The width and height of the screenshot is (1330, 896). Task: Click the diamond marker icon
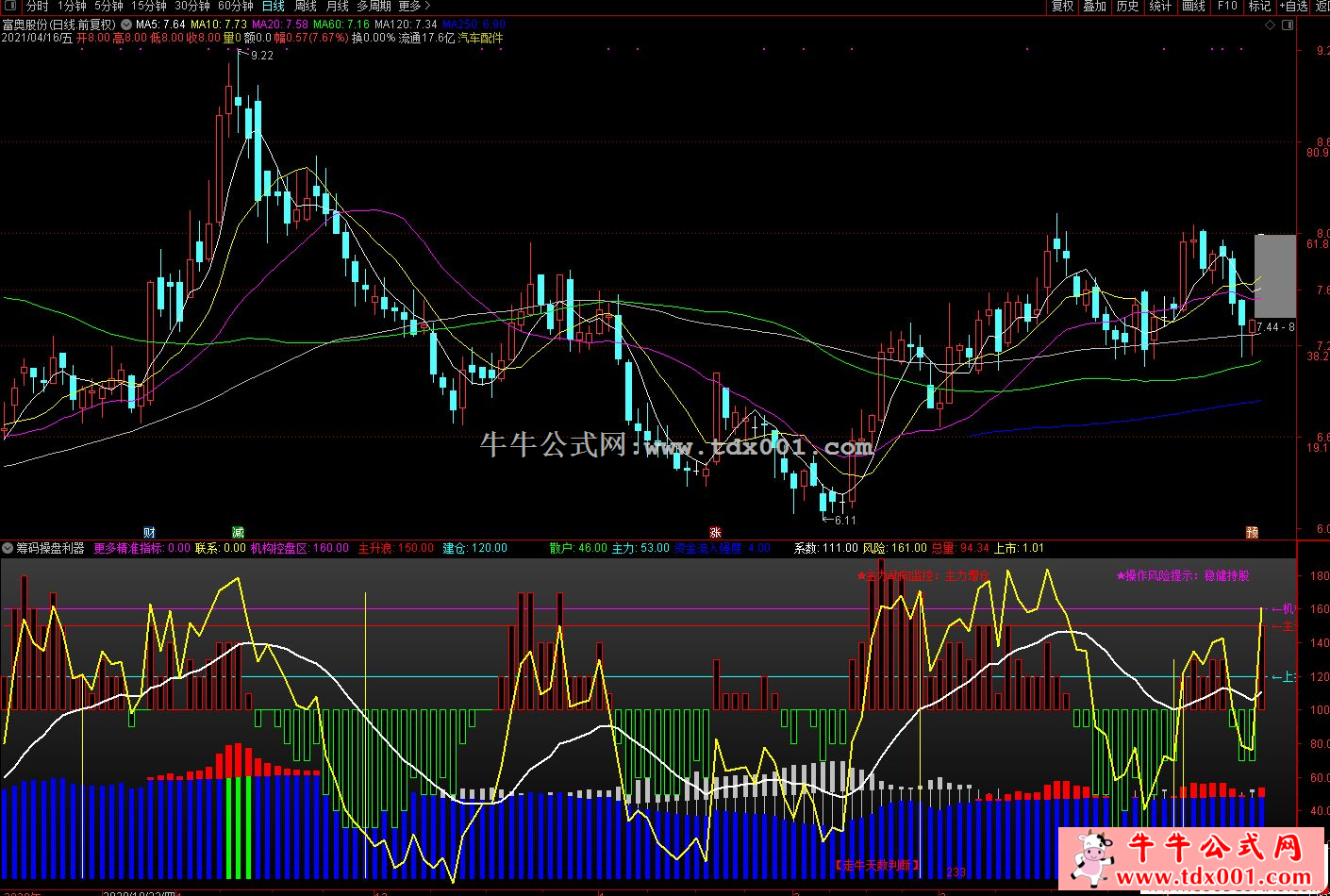[x=1271, y=25]
